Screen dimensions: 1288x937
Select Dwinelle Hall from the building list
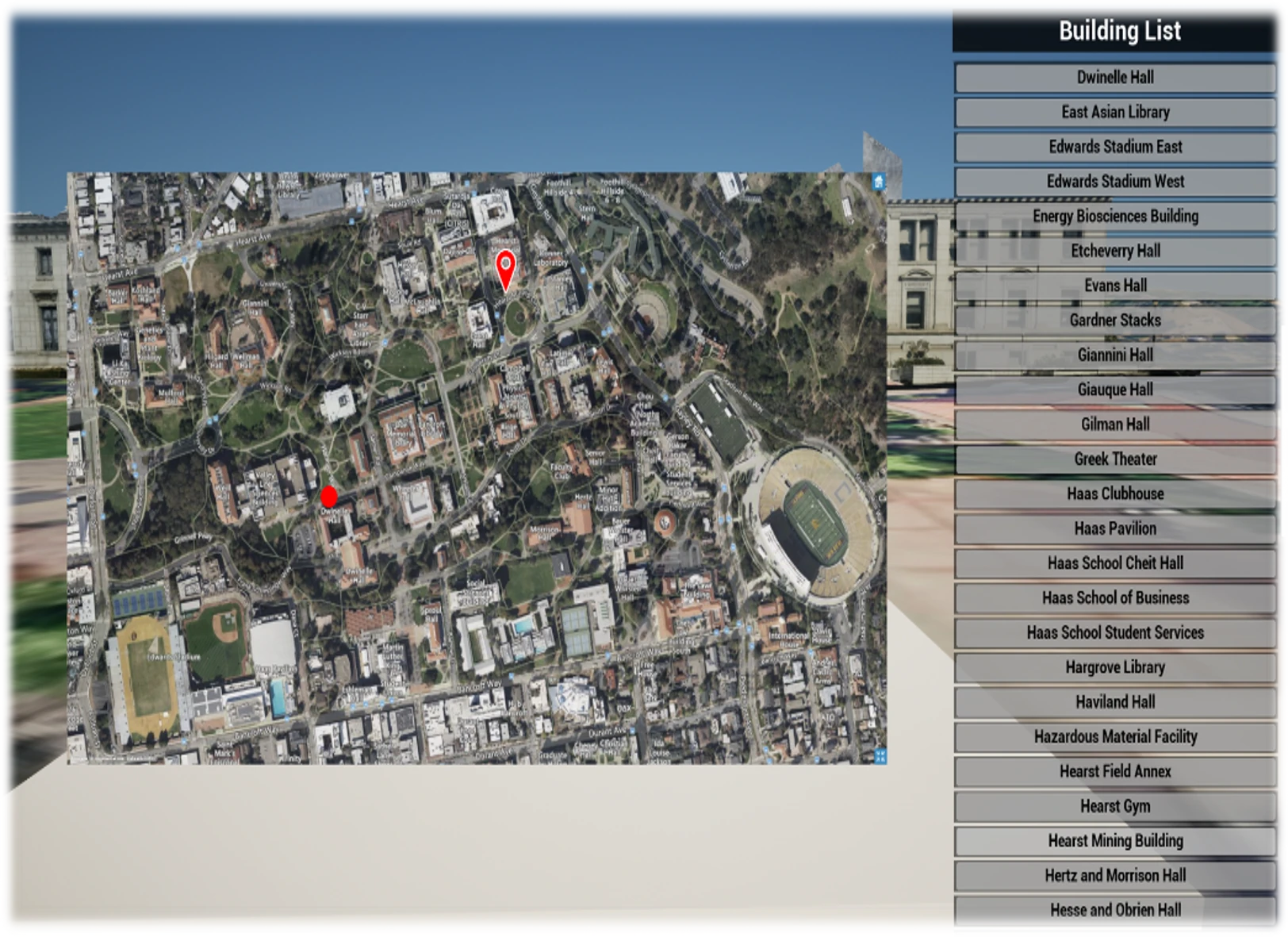click(1114, 77)
